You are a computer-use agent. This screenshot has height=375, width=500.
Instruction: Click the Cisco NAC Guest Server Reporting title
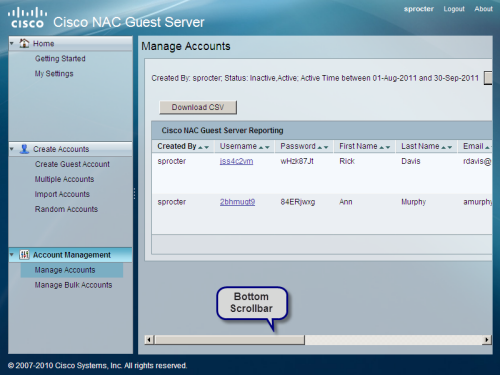(x=222, y=130)
